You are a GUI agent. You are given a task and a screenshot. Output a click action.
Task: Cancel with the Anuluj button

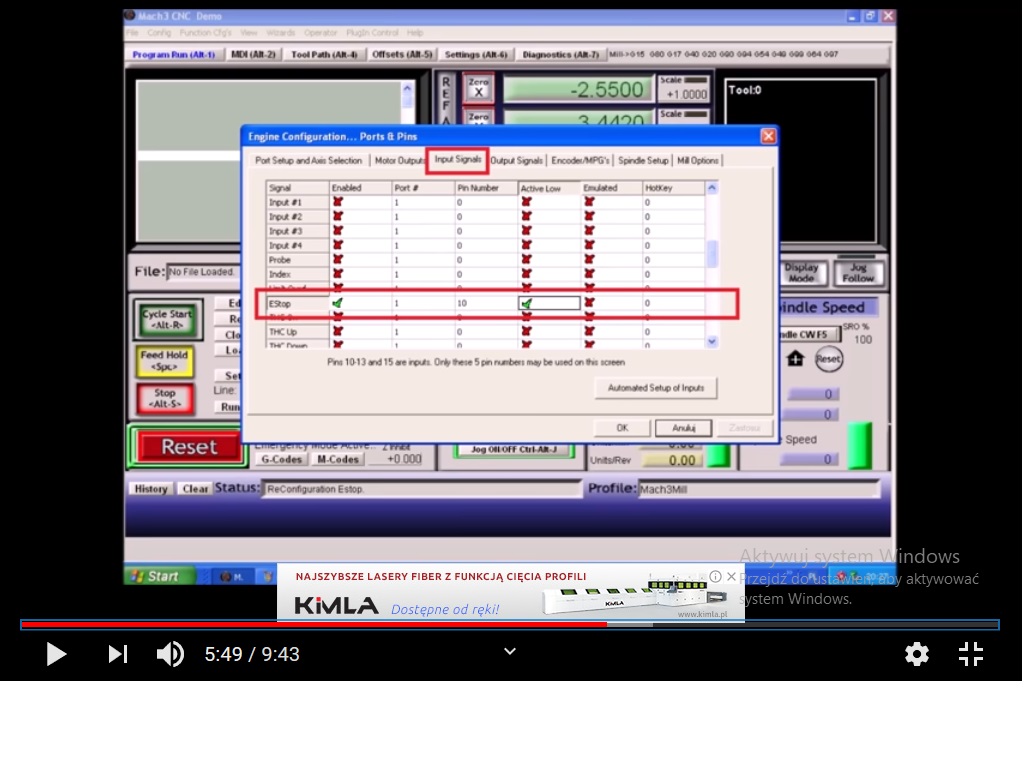pos(683,428)
